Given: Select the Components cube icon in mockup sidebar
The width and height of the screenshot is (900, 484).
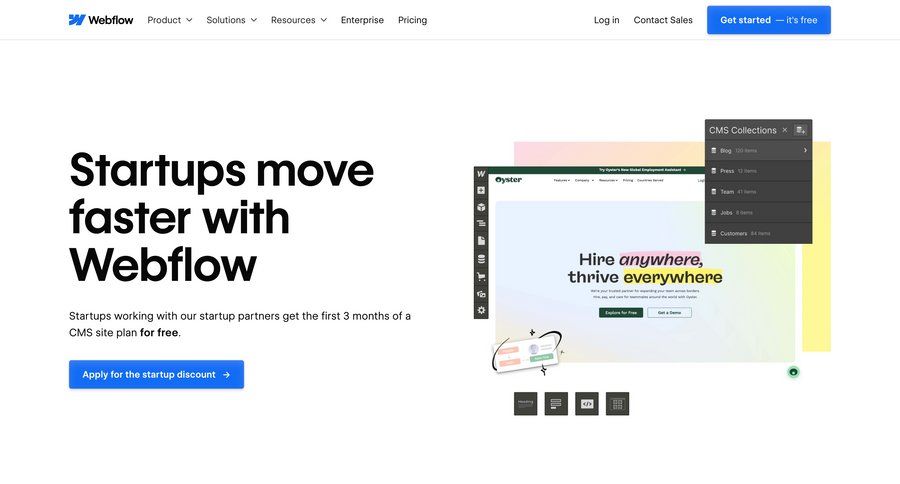Looking at the screenshot, I should (x=481, y=207).
